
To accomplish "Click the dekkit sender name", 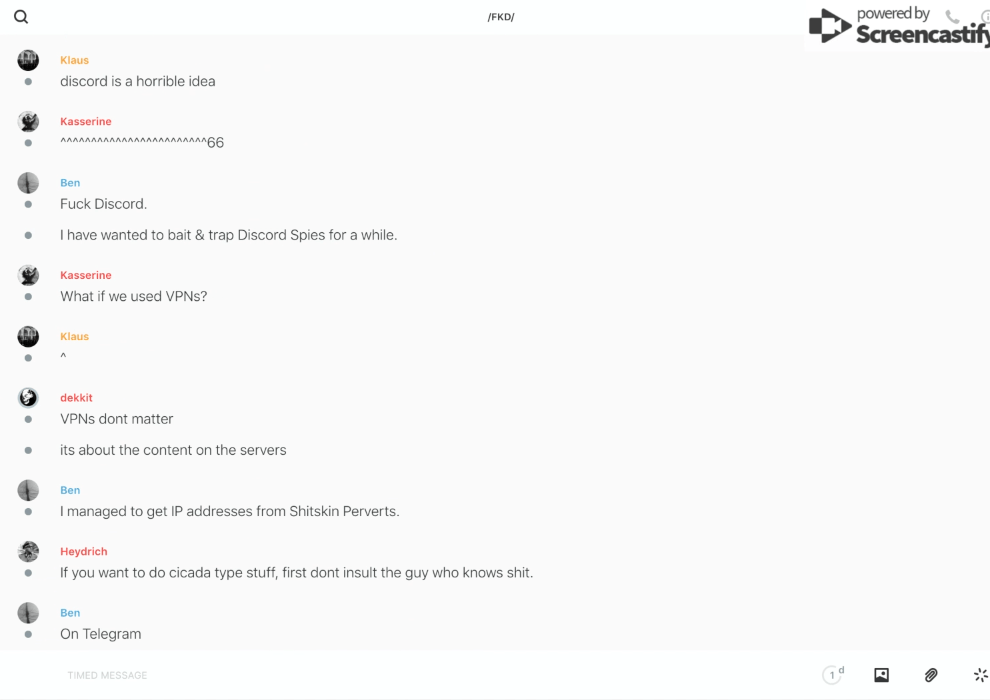I will (76, 398).
